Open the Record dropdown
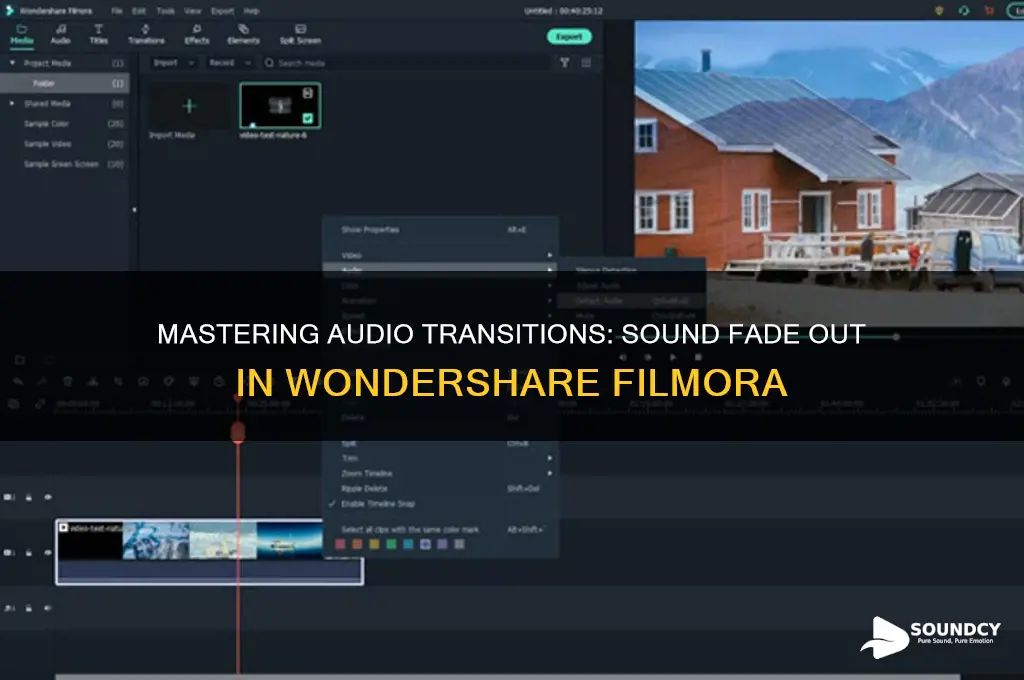 click(x=229, y=63)
